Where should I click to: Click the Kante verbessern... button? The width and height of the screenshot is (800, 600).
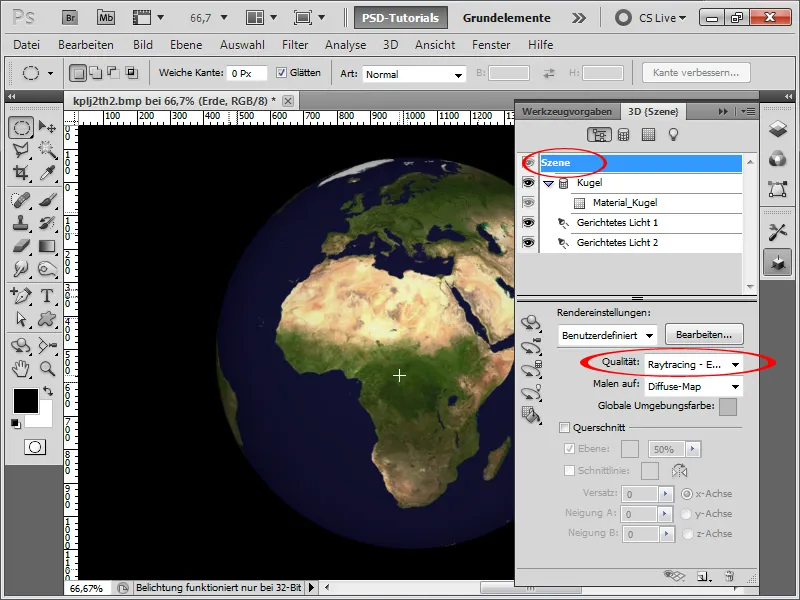(696, 72)
